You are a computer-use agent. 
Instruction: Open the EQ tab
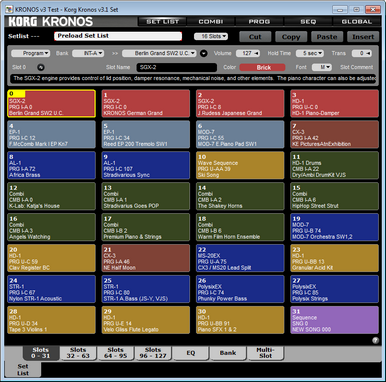click(190, 353)
